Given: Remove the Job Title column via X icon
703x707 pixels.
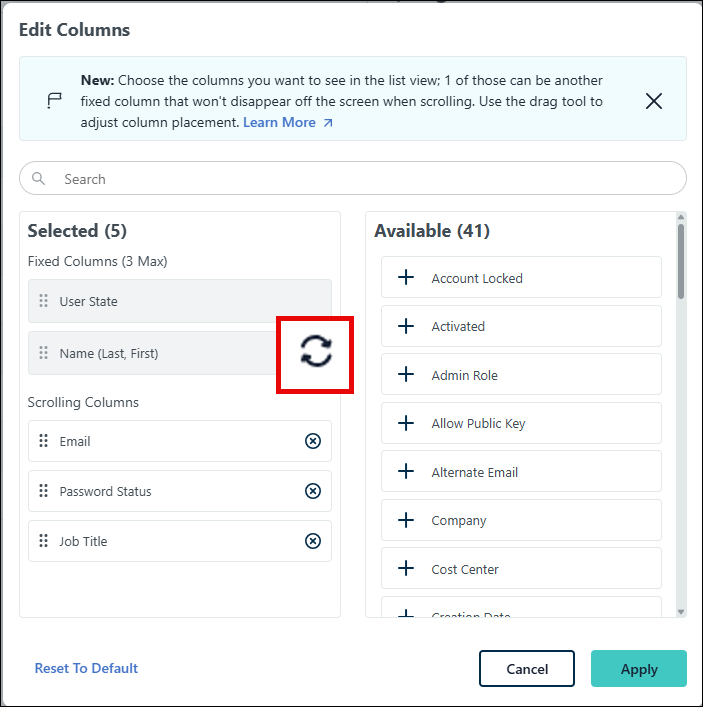Looking at the screenshot, I should [312, 541].
